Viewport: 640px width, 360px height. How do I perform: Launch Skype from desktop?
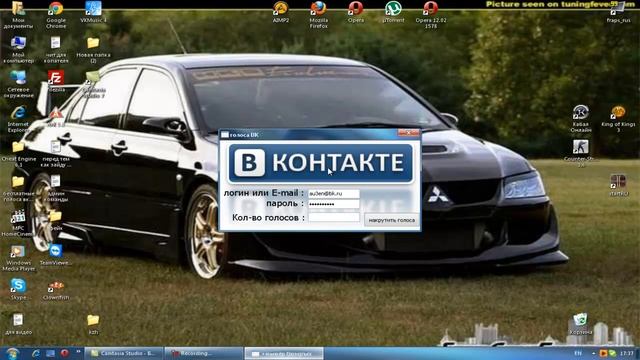pyautogui.click(x=18, y=289)
